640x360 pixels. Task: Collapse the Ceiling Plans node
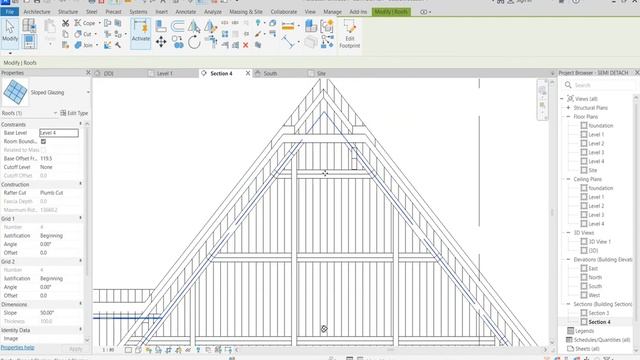(x=568, y=179)
